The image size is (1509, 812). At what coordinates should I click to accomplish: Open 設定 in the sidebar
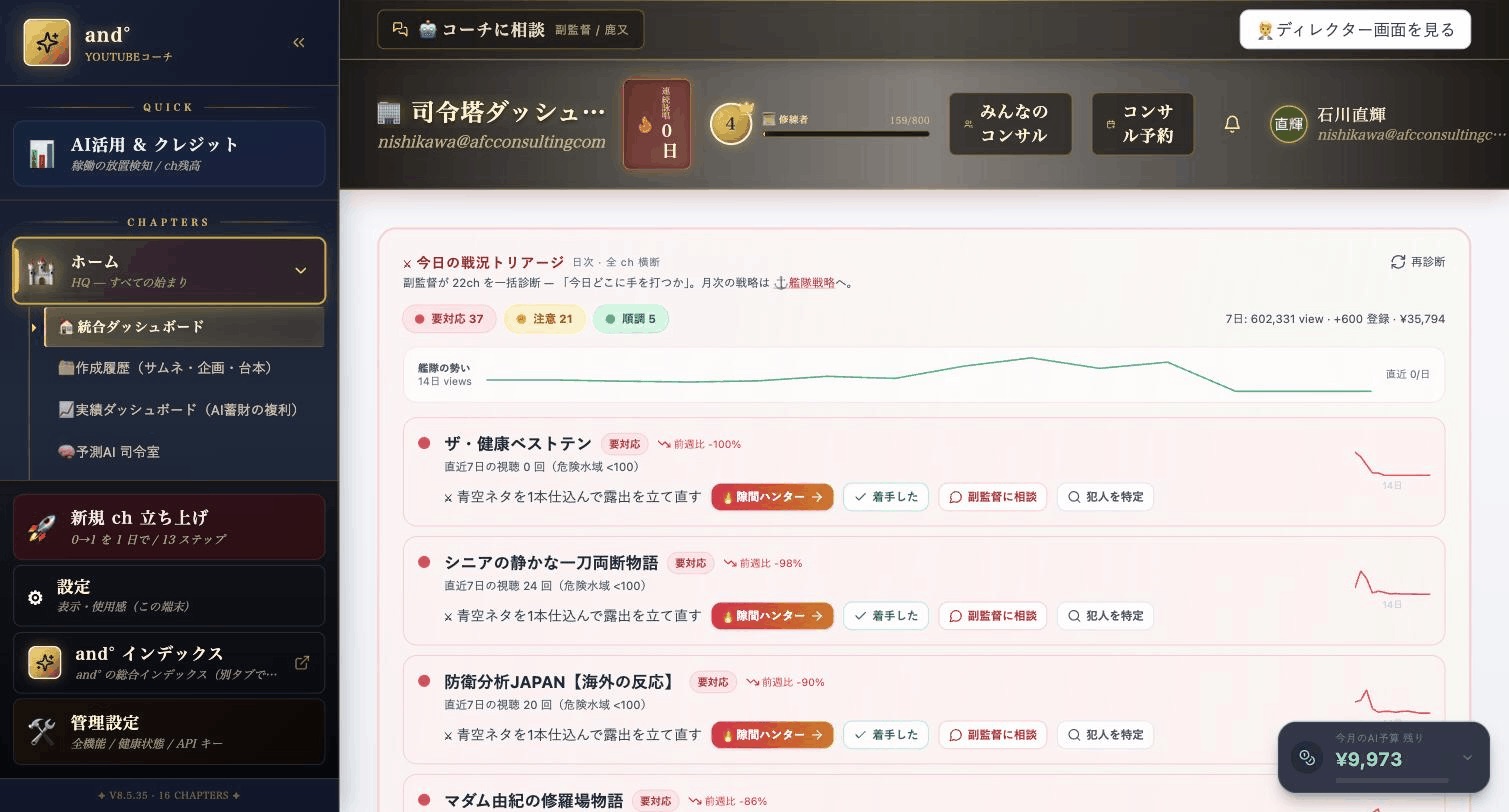(169, 595)
